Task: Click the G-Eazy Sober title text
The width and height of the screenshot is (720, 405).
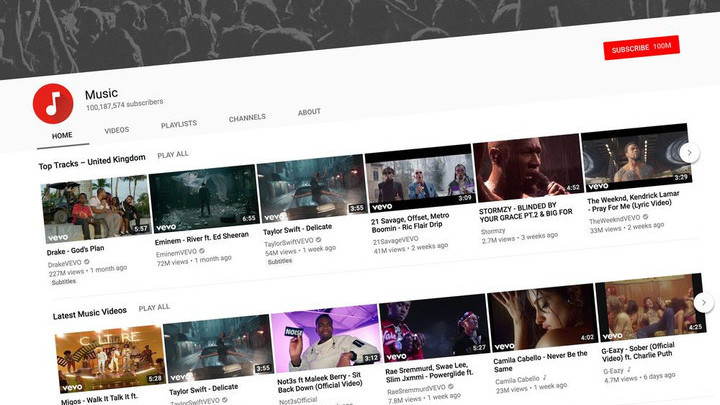Action: [638, 351]
